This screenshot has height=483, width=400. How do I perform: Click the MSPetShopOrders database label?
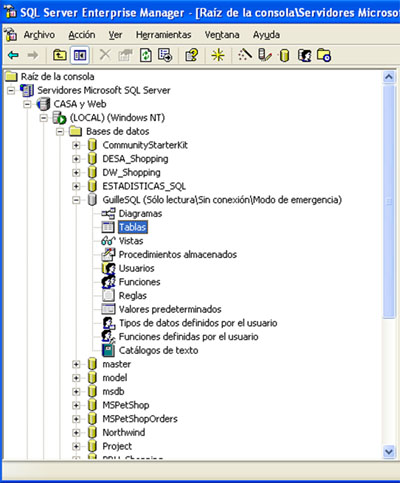140,419
